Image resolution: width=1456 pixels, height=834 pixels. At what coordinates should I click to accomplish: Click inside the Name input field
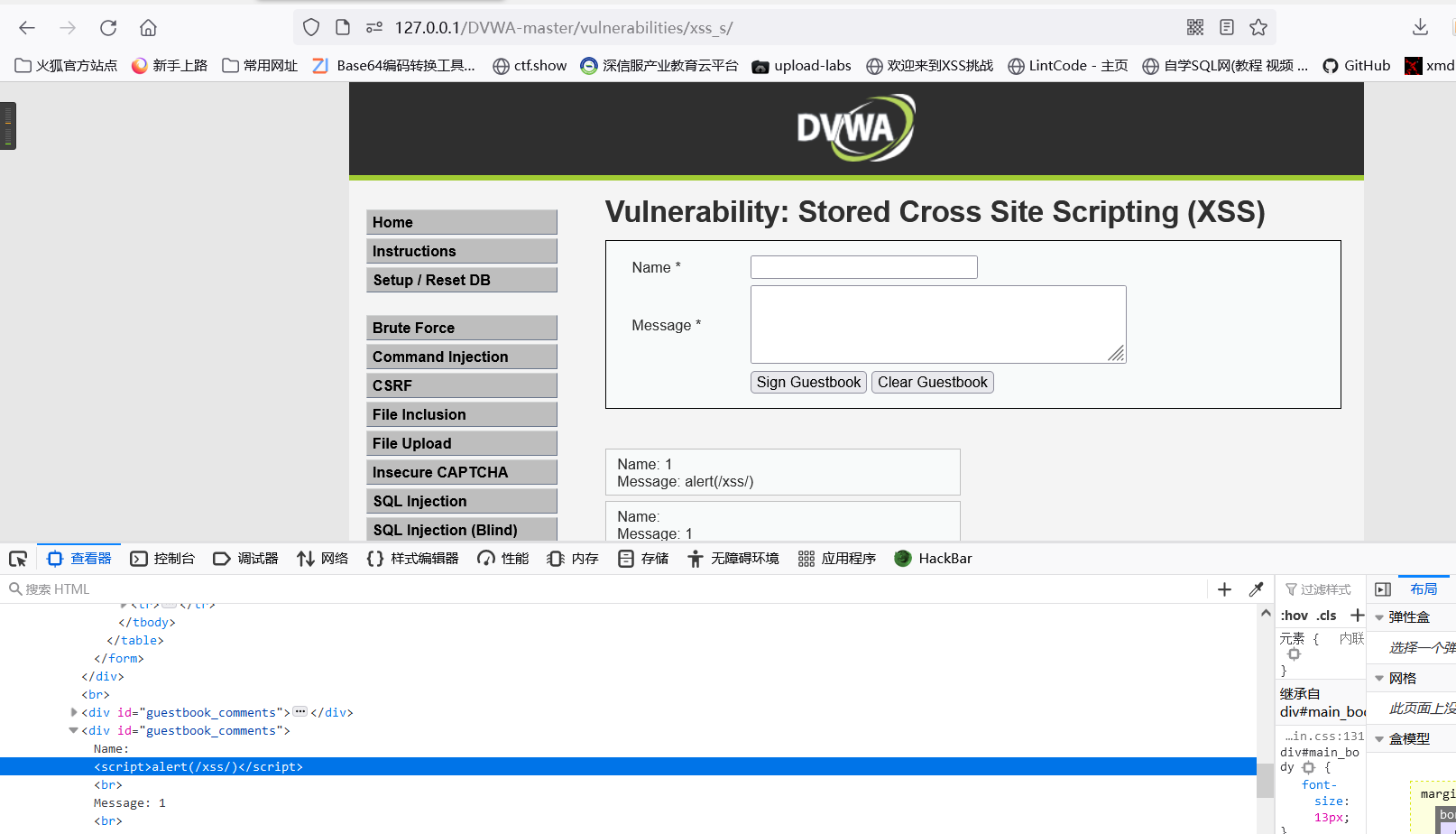[862, 266]
